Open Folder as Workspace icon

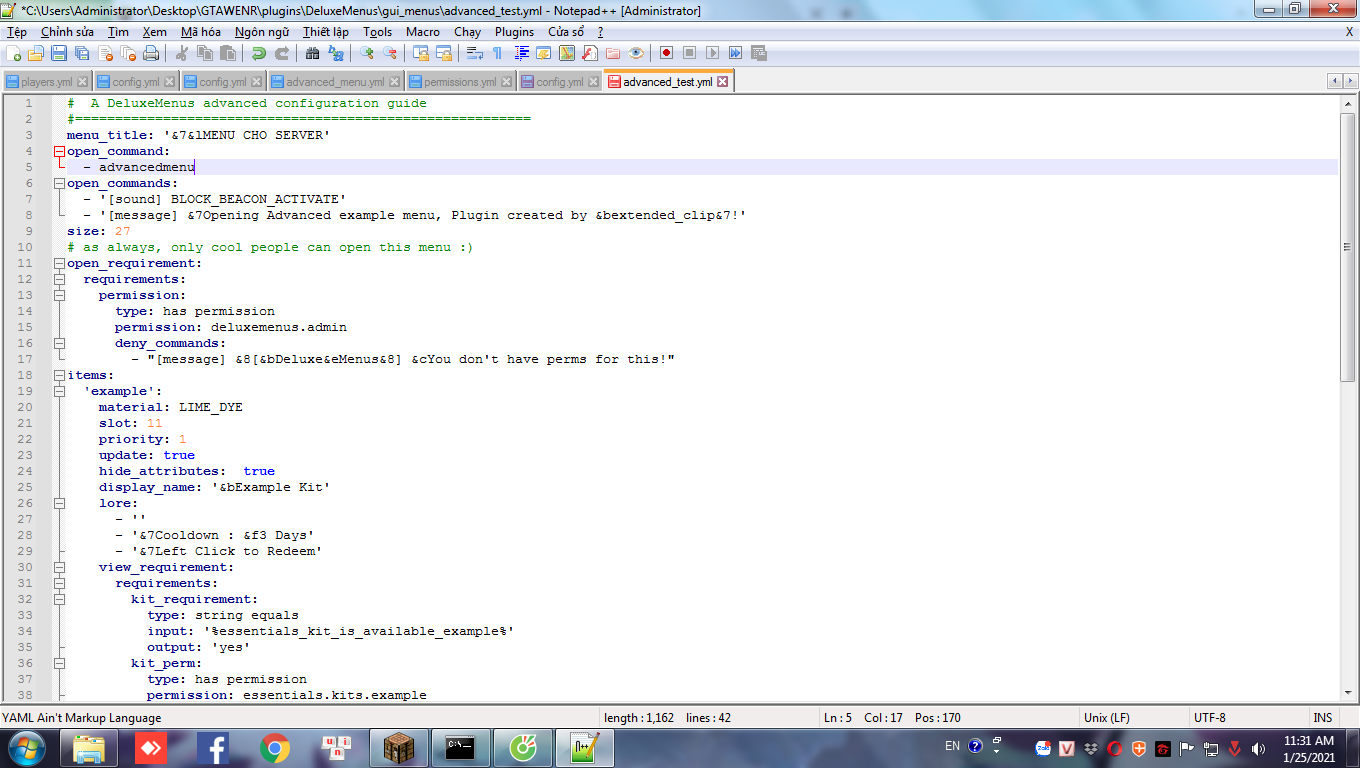(x=613, y=53)
